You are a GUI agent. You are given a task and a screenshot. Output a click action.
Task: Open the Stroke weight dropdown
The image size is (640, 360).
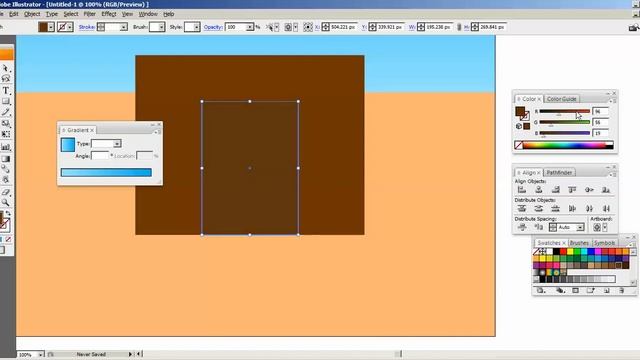[123, 27]
